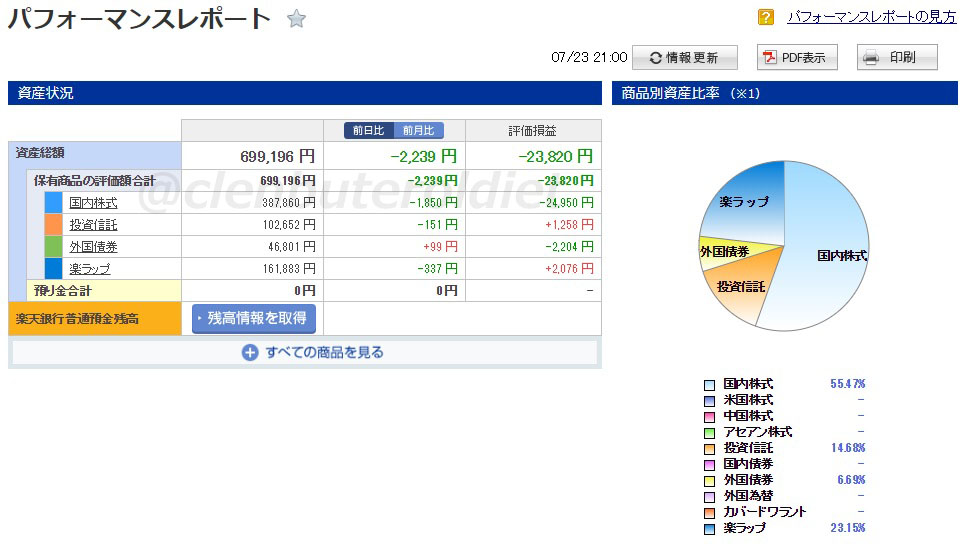Screen dimensions: 963x547
Task: Click the 楽ラップ legend color box
Action: (x=709, y=529)
